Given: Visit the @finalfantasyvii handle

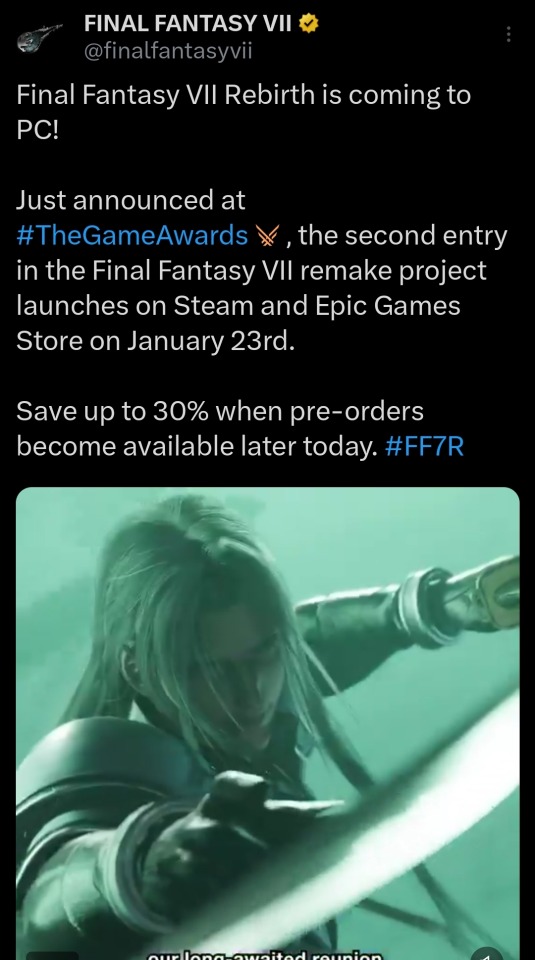Looking at the screenshot, I should [168, 51].
